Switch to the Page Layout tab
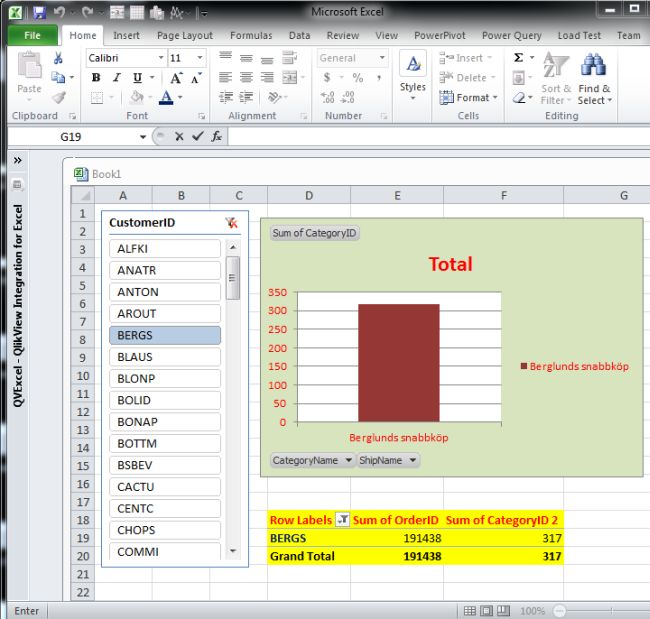 coord(185,36)
